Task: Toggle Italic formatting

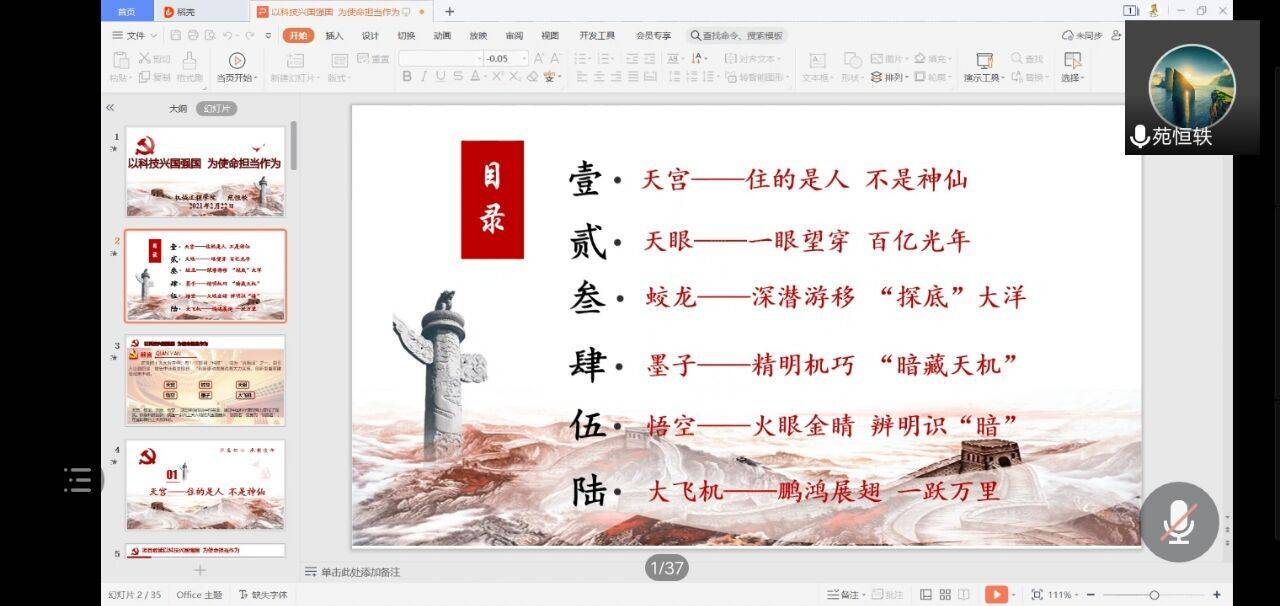Action: [424, 77]
